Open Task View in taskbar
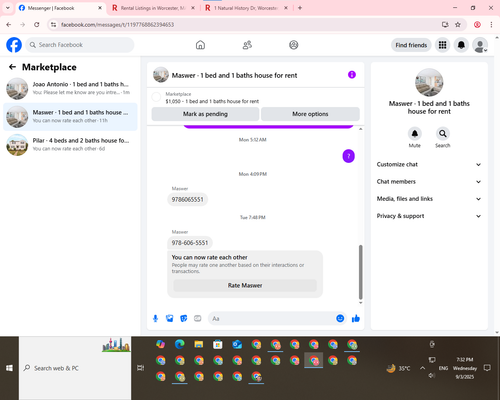 pyautogui.click(x=141, y=368)
